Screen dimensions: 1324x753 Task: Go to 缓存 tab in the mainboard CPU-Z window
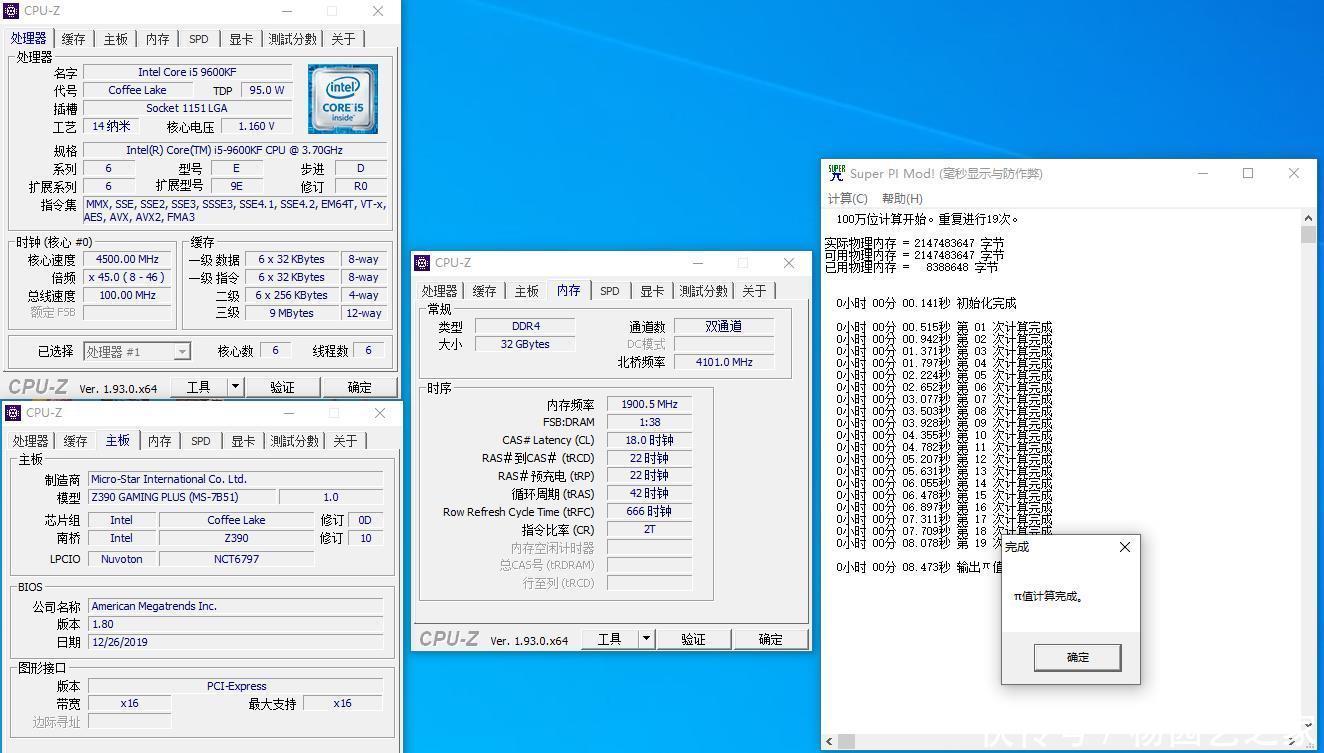point(76,441)
